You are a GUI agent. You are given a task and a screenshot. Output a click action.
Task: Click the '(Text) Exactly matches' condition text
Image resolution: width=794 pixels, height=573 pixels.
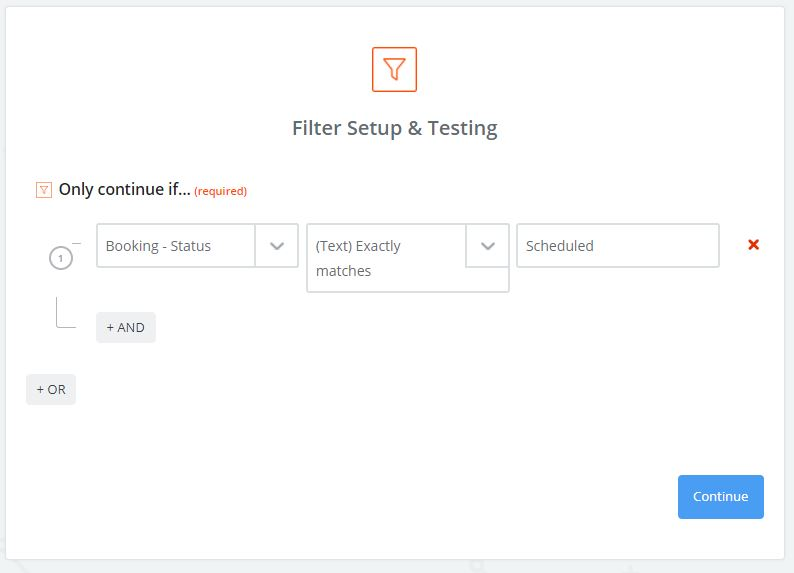coord(385,258)
